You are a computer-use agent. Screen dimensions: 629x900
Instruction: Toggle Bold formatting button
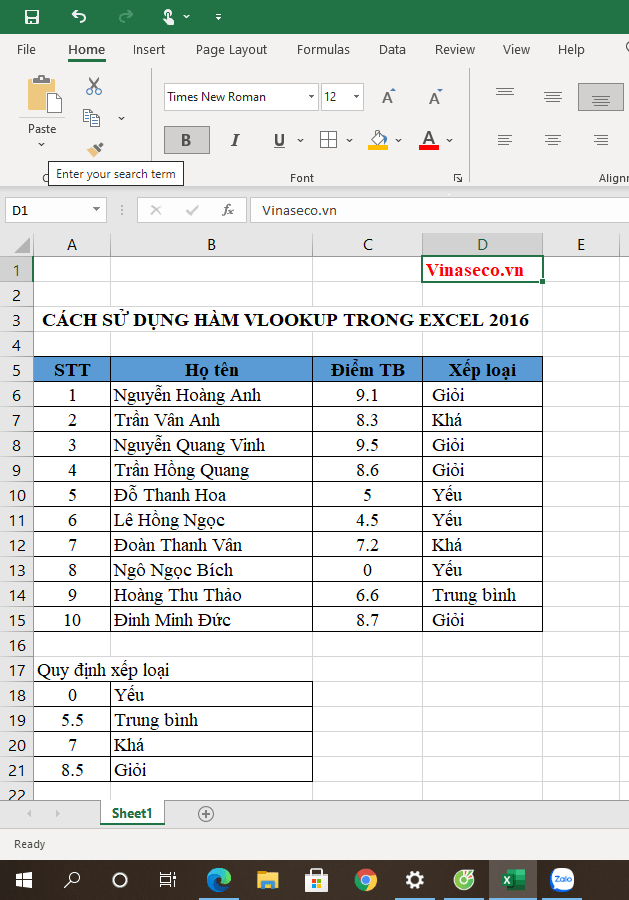(x=187, y=140)
